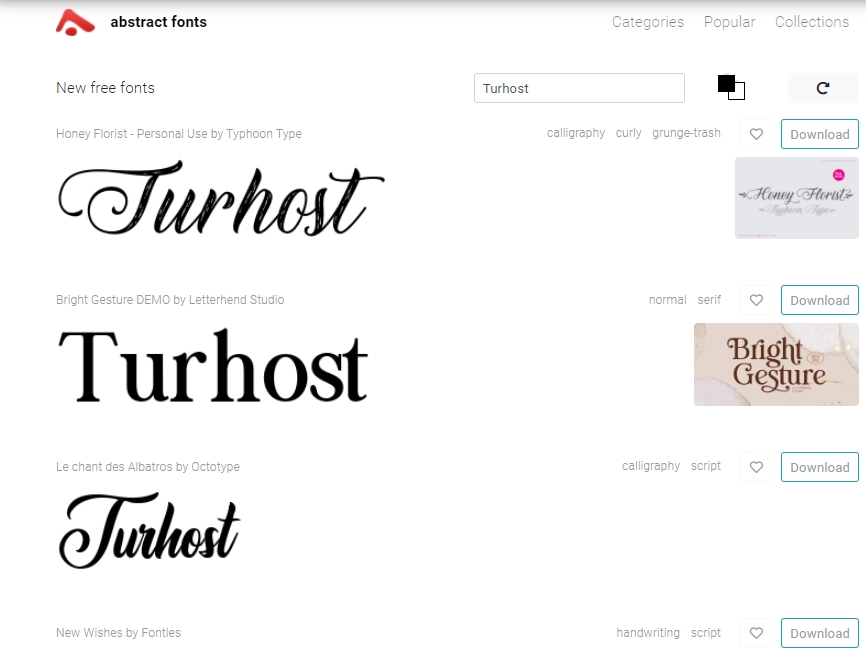Image resolution: width=866 pixels, height=653 pixels.
Task: Open the text color swatch picker
Action: 731,87
